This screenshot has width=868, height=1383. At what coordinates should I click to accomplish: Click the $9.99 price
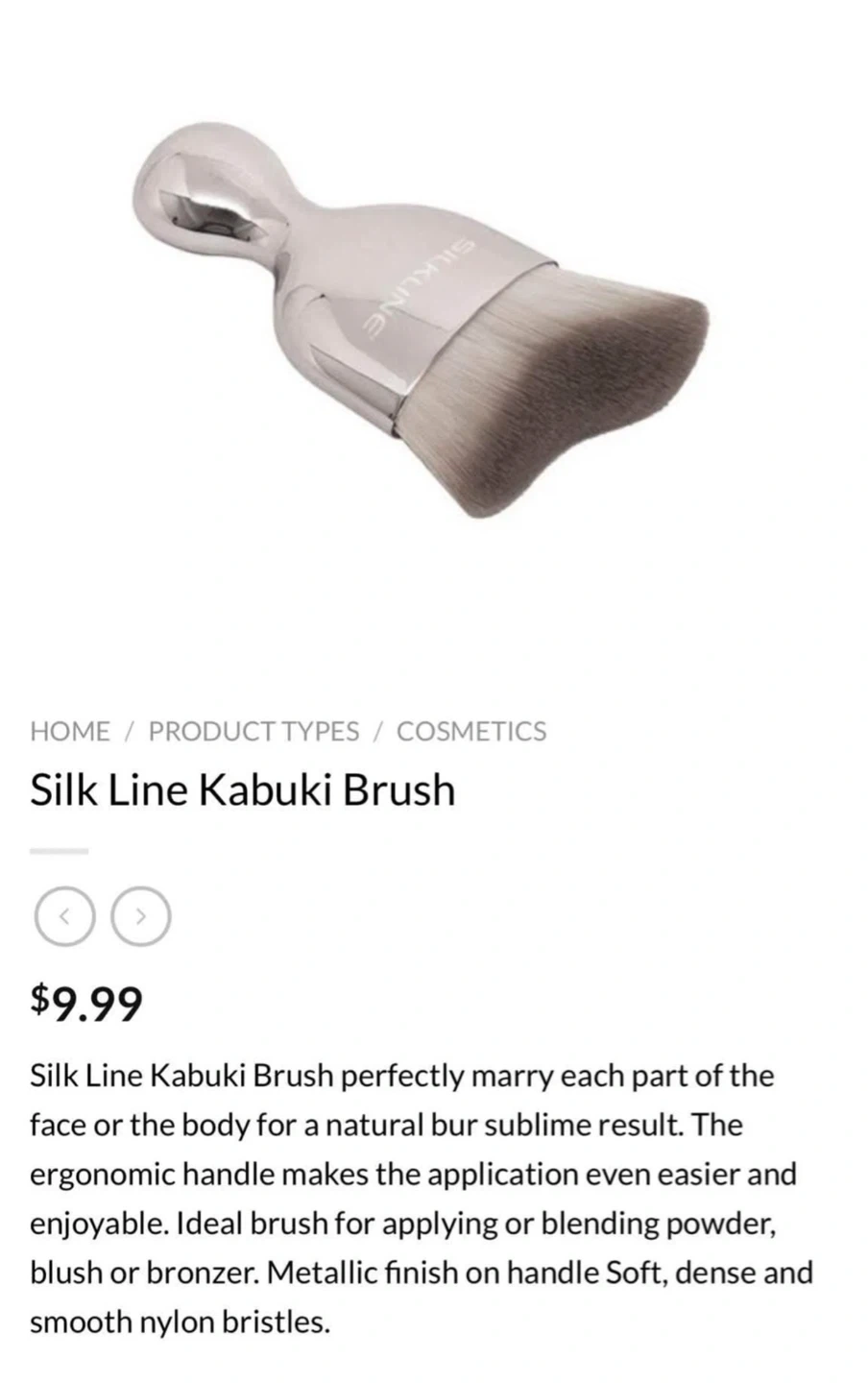pos(86,1003)
